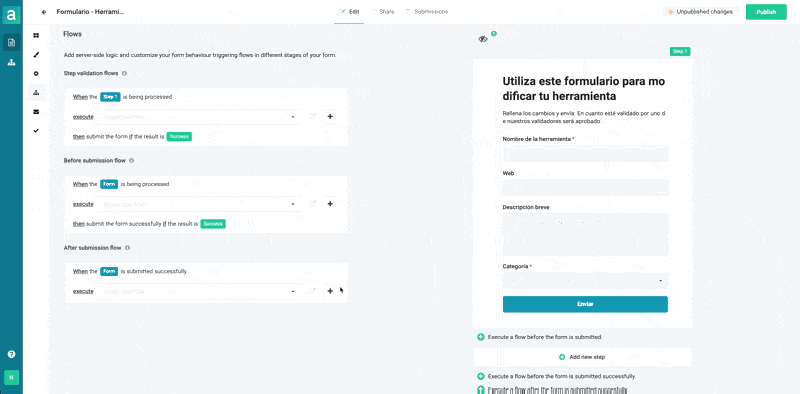Click the Flows heading
Image resolution: width=800 pixels, height=394 pixels.
click(x=72, y=34)
